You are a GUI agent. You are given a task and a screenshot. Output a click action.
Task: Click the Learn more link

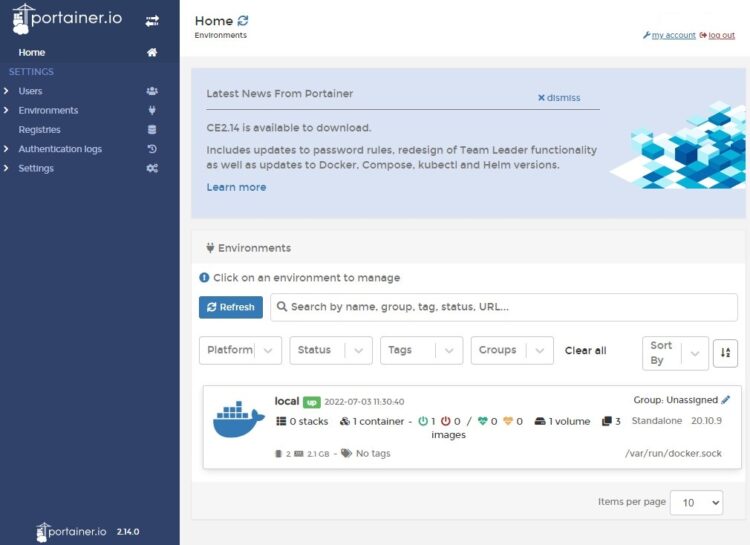[x=236, y=187]
